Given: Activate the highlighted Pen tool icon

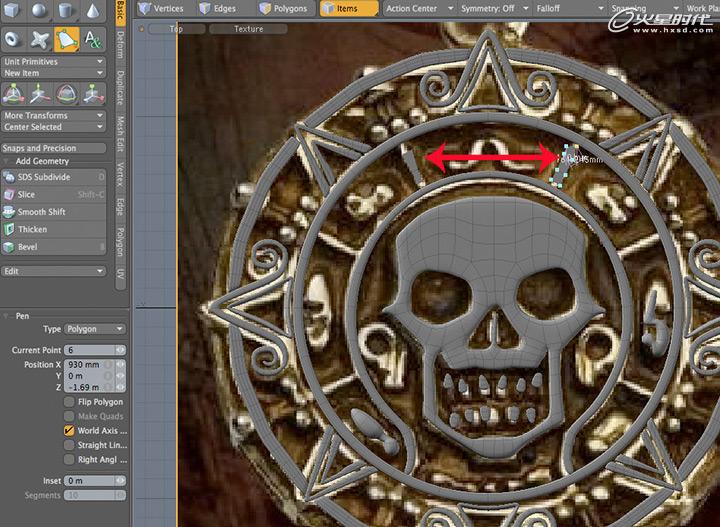Looking at the screenshot, I should [67, 39].
